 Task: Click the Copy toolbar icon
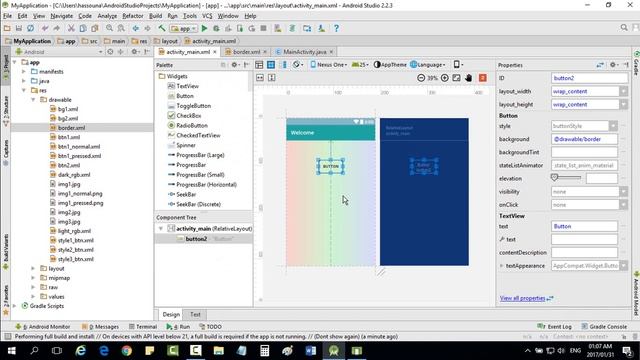pyautogui.click(x=83, y=28)
